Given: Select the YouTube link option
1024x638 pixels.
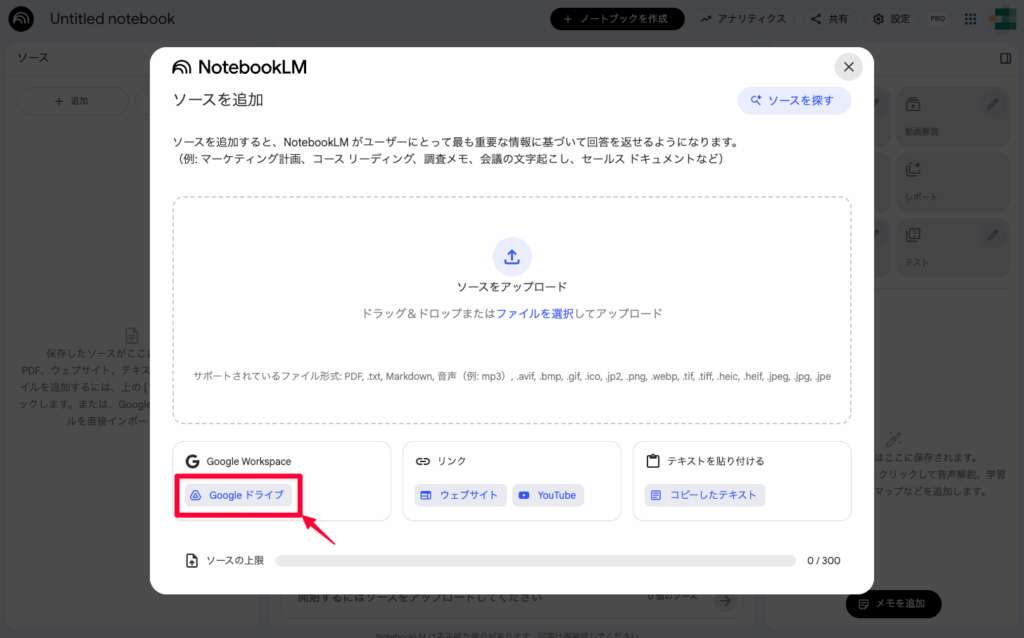Looking at the screenshot, I should (x=547, y=494).
